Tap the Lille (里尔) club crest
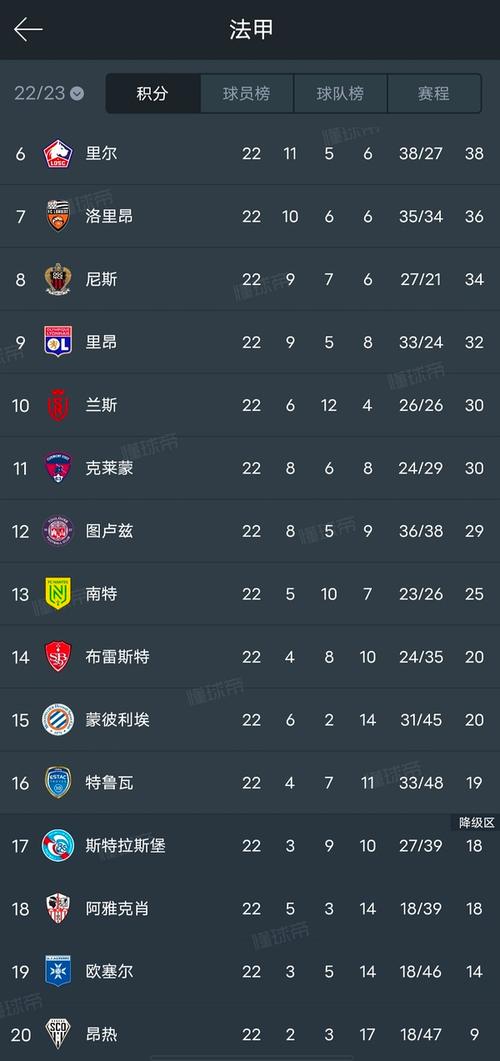The height and width of the screenshot is (1061, 500). point(58,154)
